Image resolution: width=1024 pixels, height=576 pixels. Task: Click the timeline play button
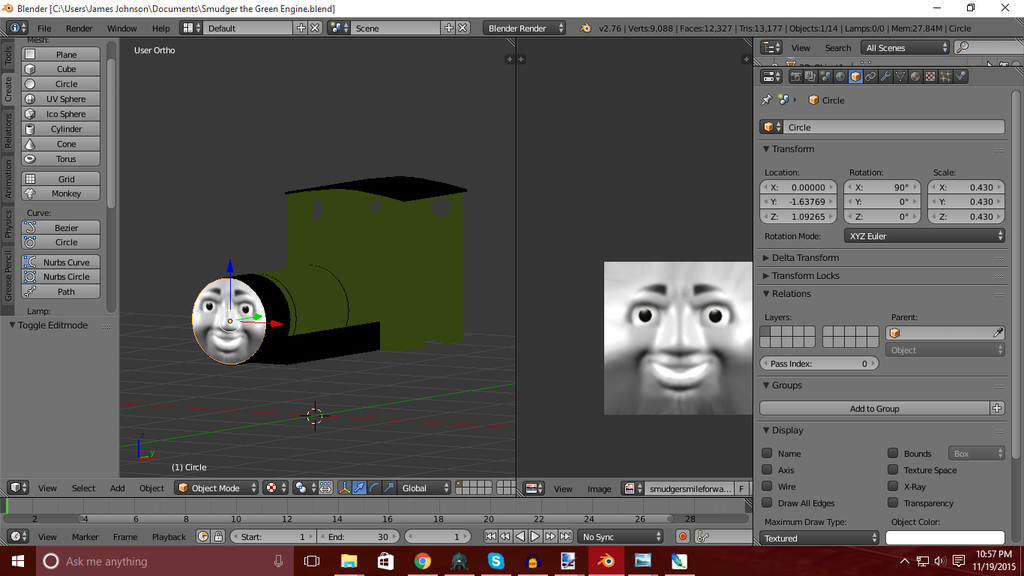[535, 537]
